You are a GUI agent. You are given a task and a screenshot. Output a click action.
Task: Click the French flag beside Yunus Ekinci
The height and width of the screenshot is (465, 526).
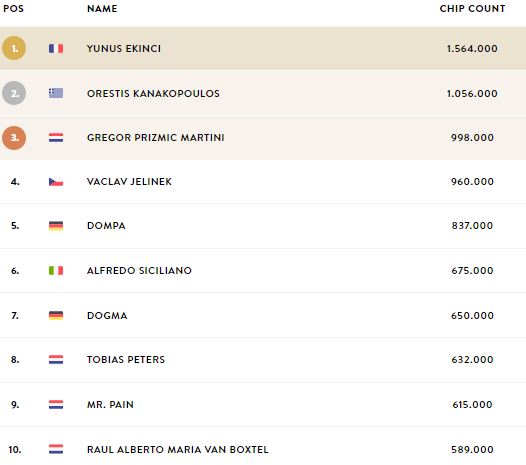(56, 49)
